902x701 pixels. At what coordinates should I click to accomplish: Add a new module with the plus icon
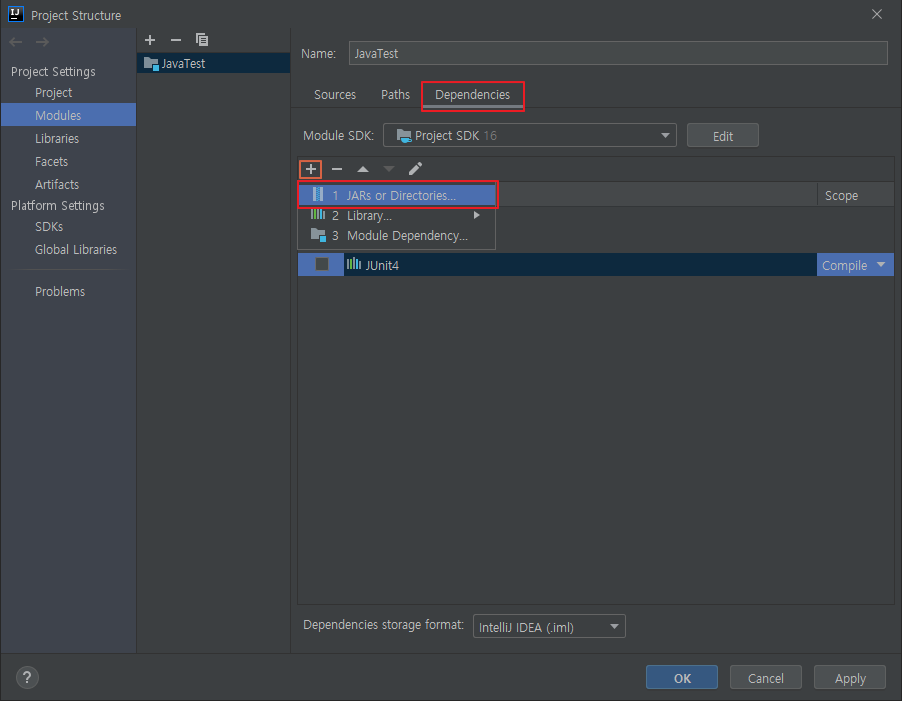[150, 40]
